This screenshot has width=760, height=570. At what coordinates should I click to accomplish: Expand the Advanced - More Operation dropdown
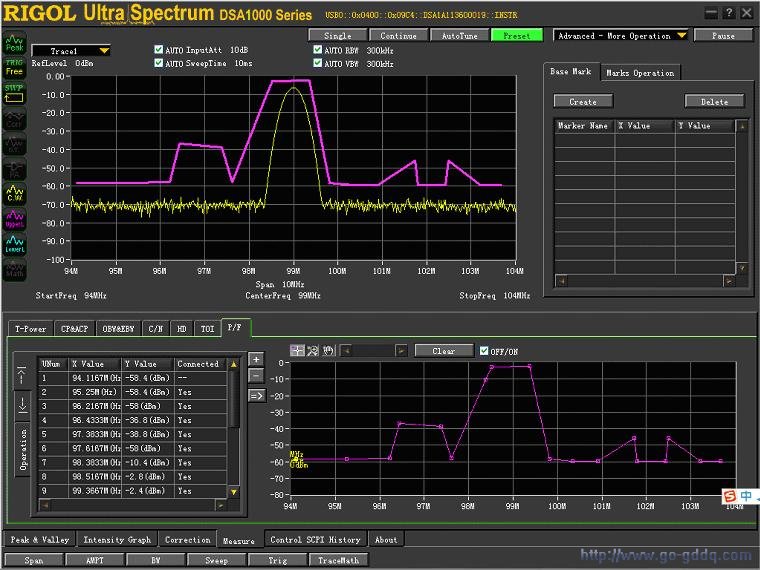click(621, 36)
